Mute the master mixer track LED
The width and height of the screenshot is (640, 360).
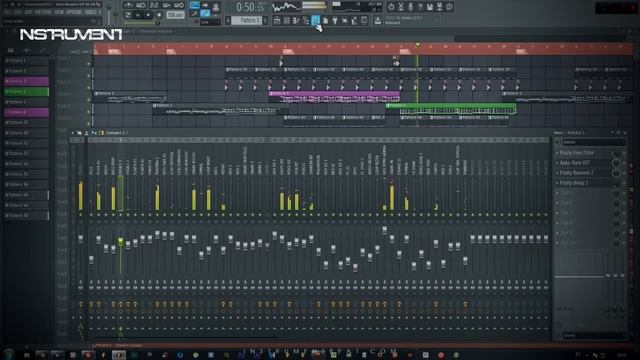81,214
